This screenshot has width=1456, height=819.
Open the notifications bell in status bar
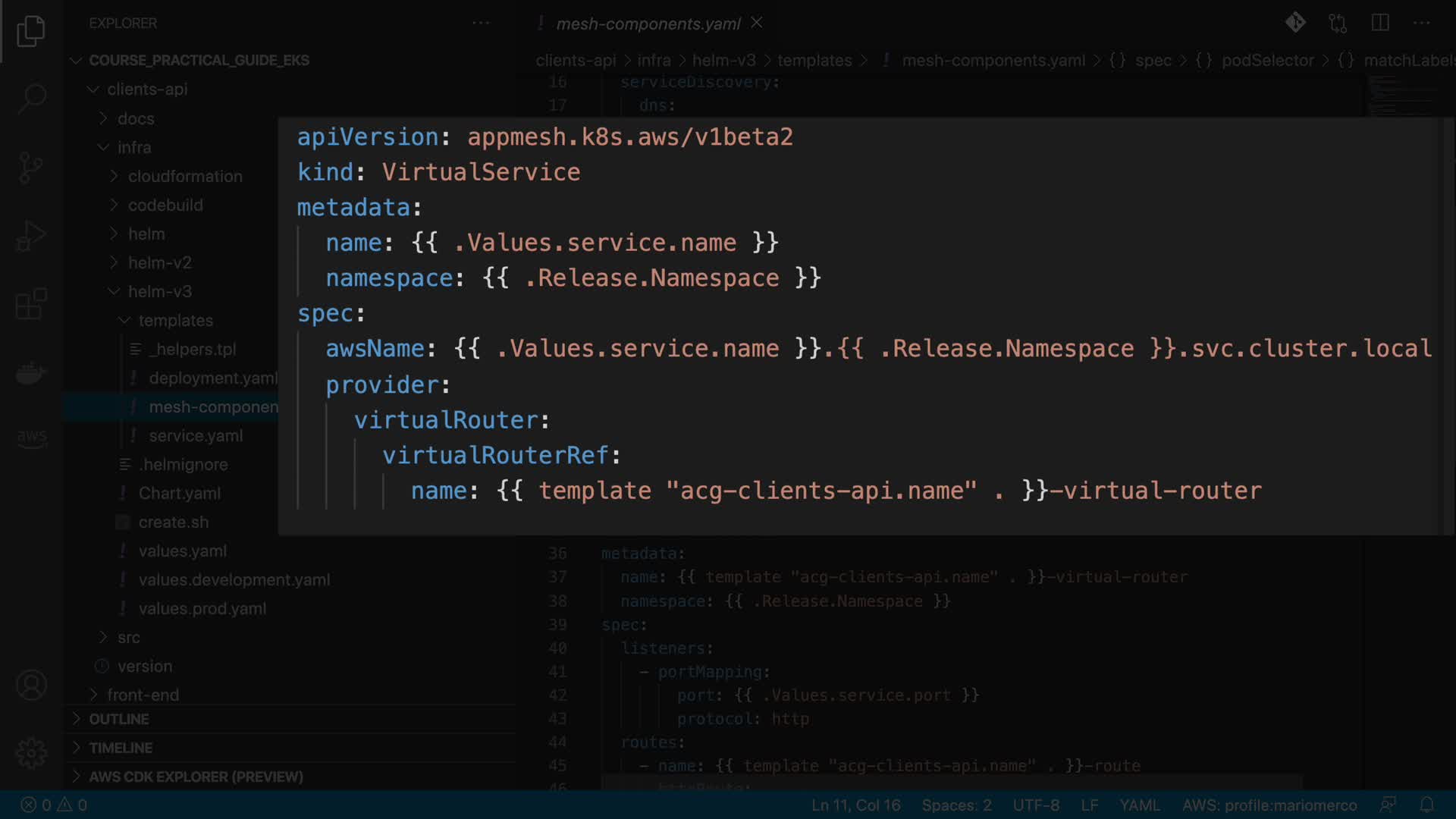[1426, 805]
